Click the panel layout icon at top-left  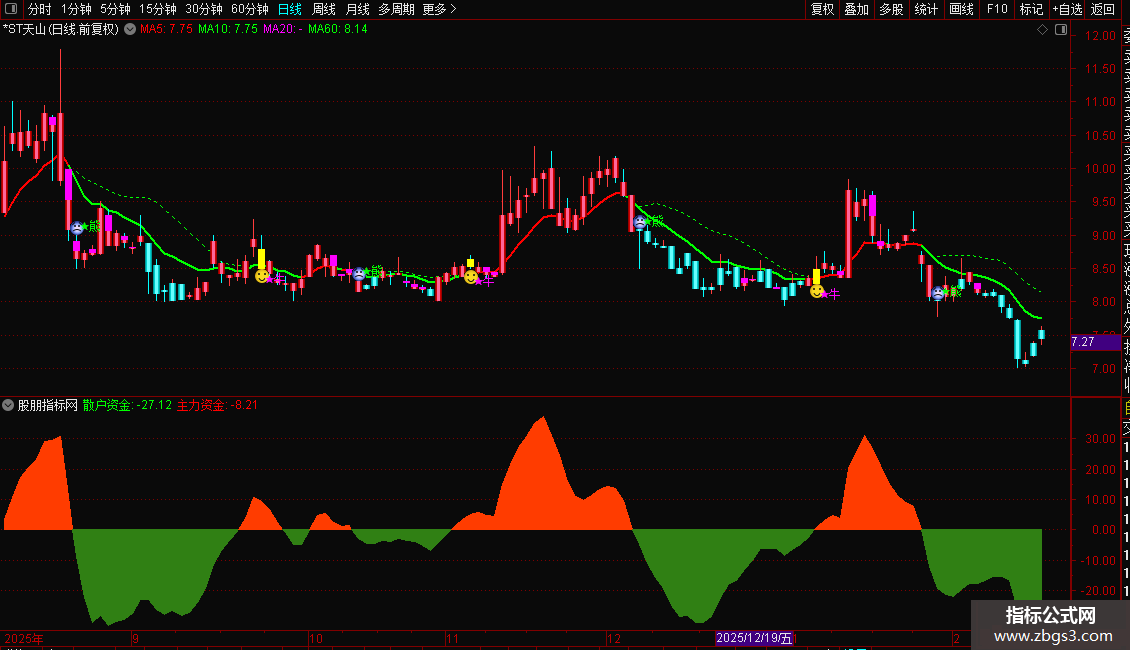coord(11,9)
